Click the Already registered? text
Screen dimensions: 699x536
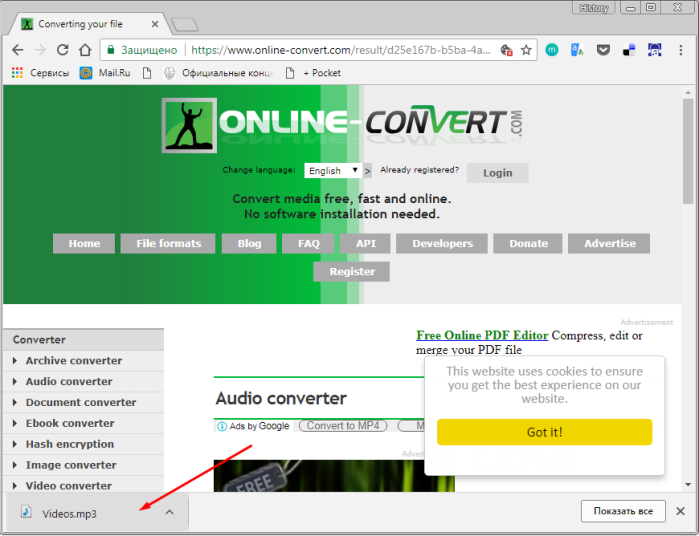[x=419, y=170]
